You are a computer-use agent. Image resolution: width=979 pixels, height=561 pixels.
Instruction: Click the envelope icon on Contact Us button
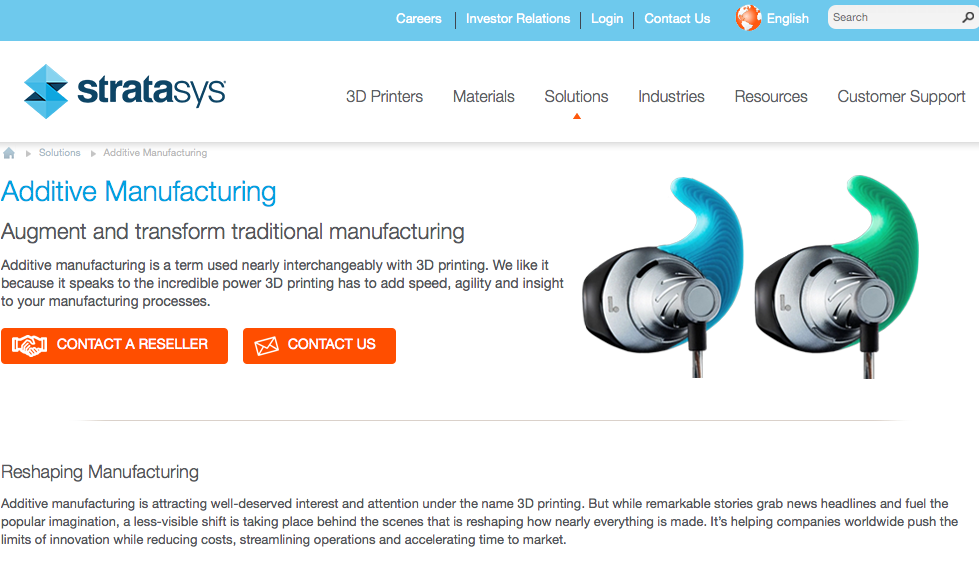(x=267, y=346)
